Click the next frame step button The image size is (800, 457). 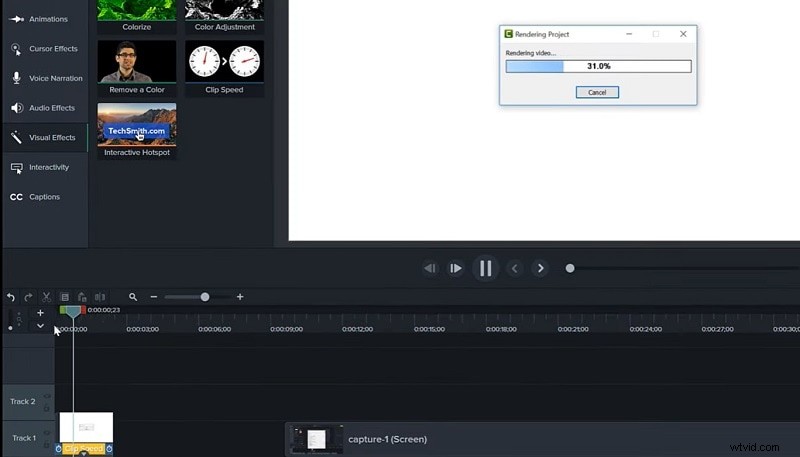(455, 268)
